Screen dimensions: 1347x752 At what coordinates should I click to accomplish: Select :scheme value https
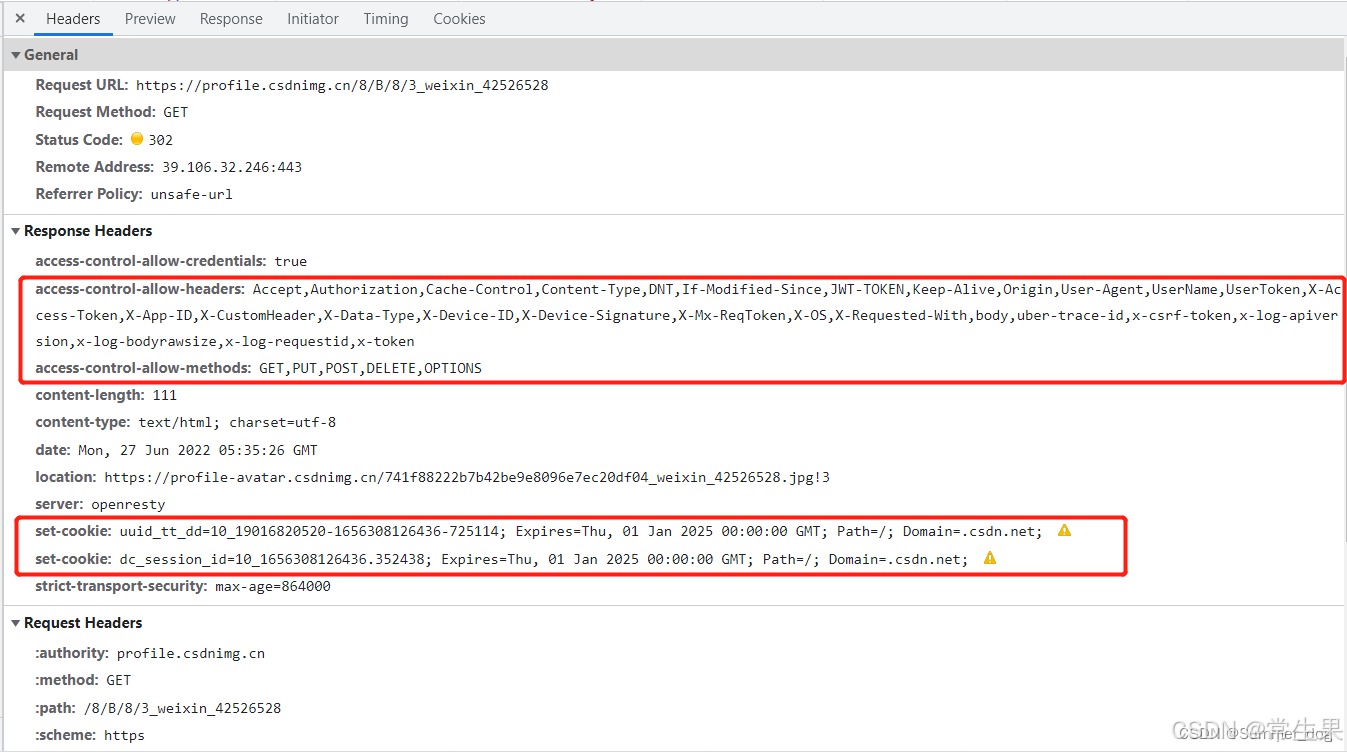click(x=124, y=735)
